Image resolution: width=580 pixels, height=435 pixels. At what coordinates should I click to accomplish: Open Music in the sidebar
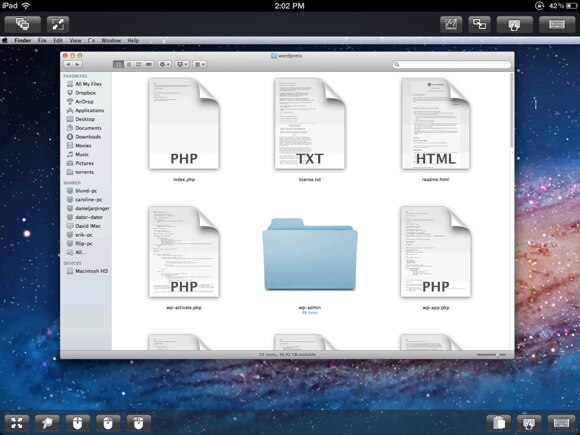[82, 155]
